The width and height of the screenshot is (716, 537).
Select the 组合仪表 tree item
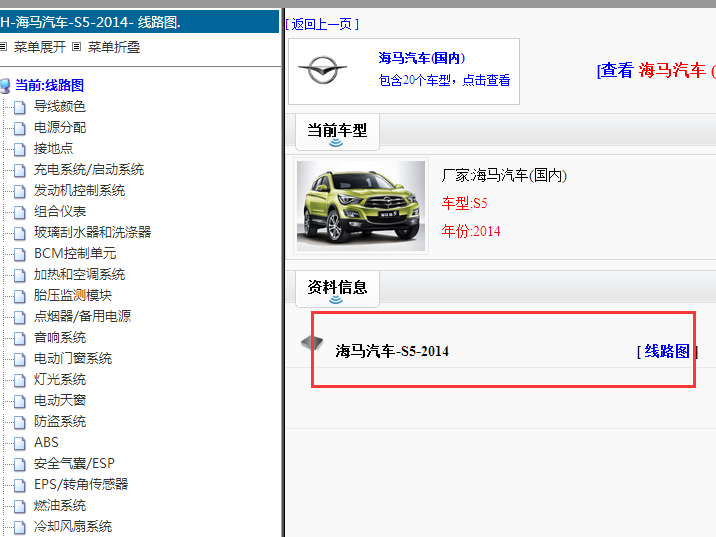[60, 211]
